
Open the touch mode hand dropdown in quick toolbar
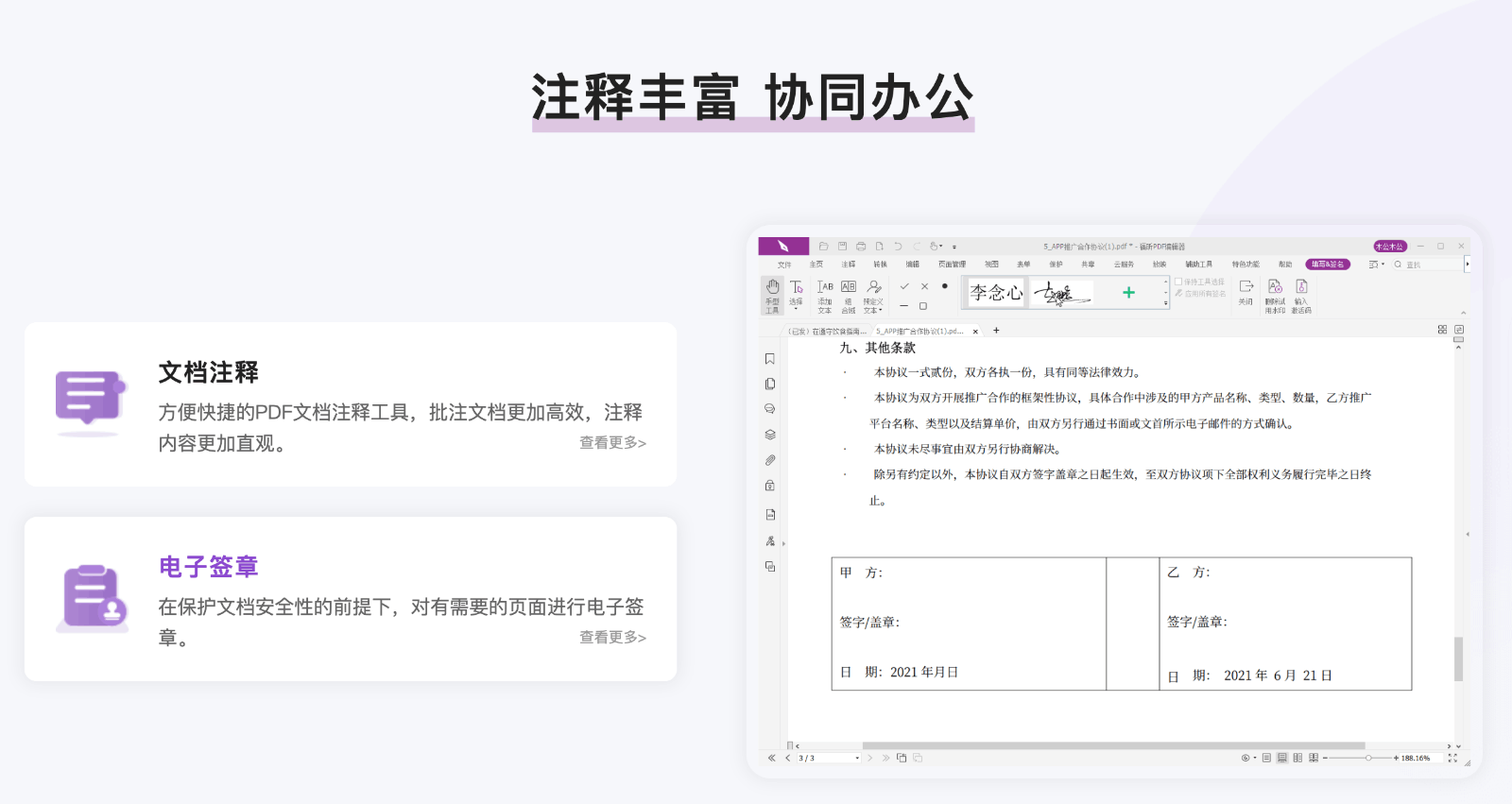936,247
